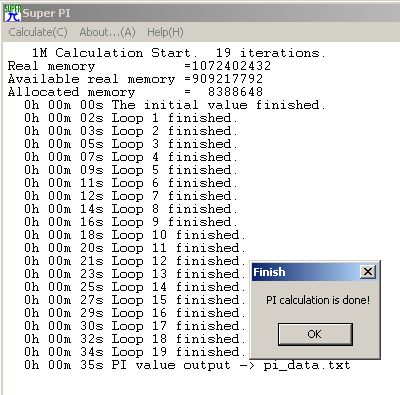
Task: Select the '1M Calculation Start. 19 iterations.' line
Action: click(179, 53)
